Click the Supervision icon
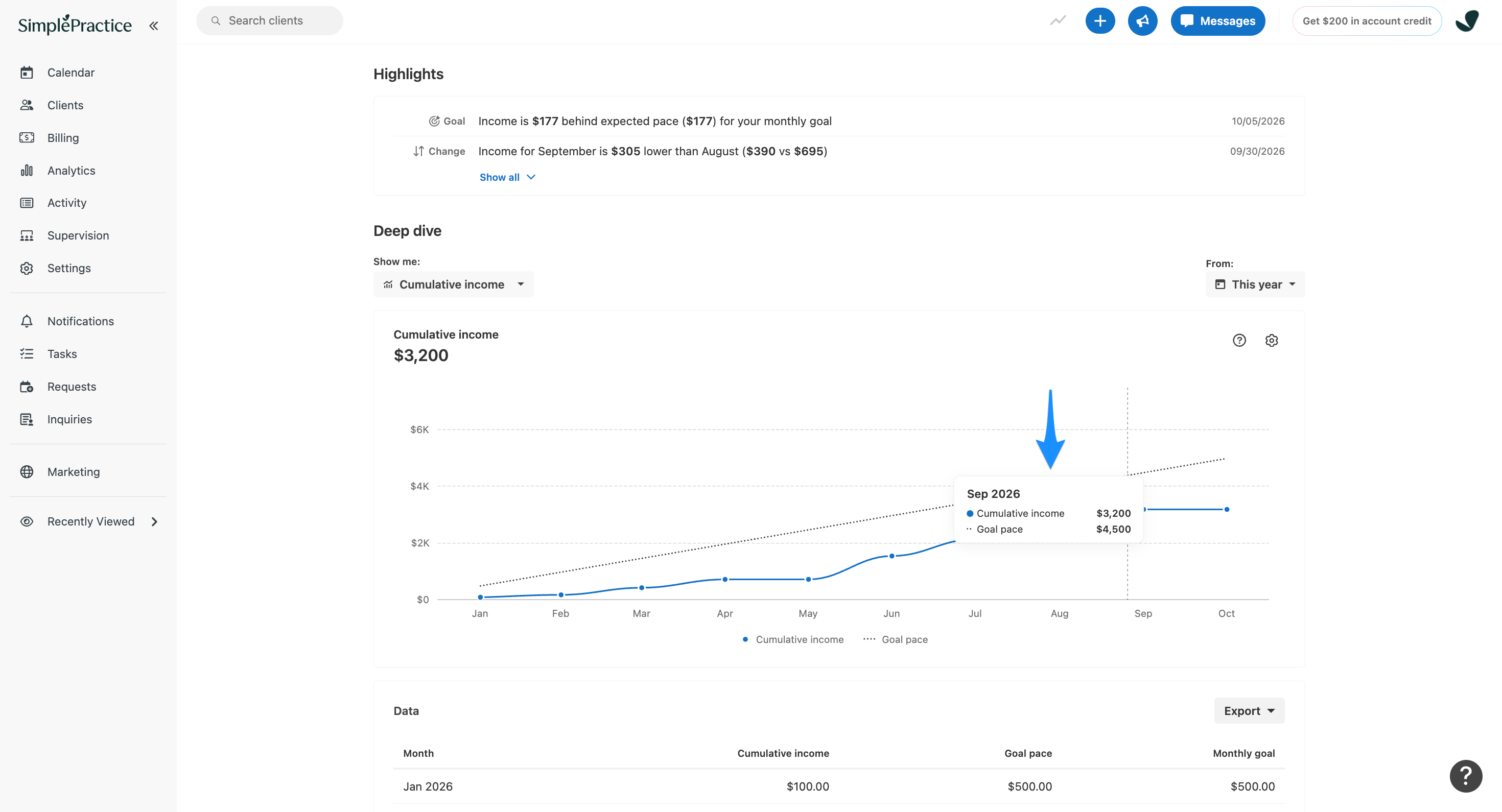1502x812 pixels. tap(27, 235)
